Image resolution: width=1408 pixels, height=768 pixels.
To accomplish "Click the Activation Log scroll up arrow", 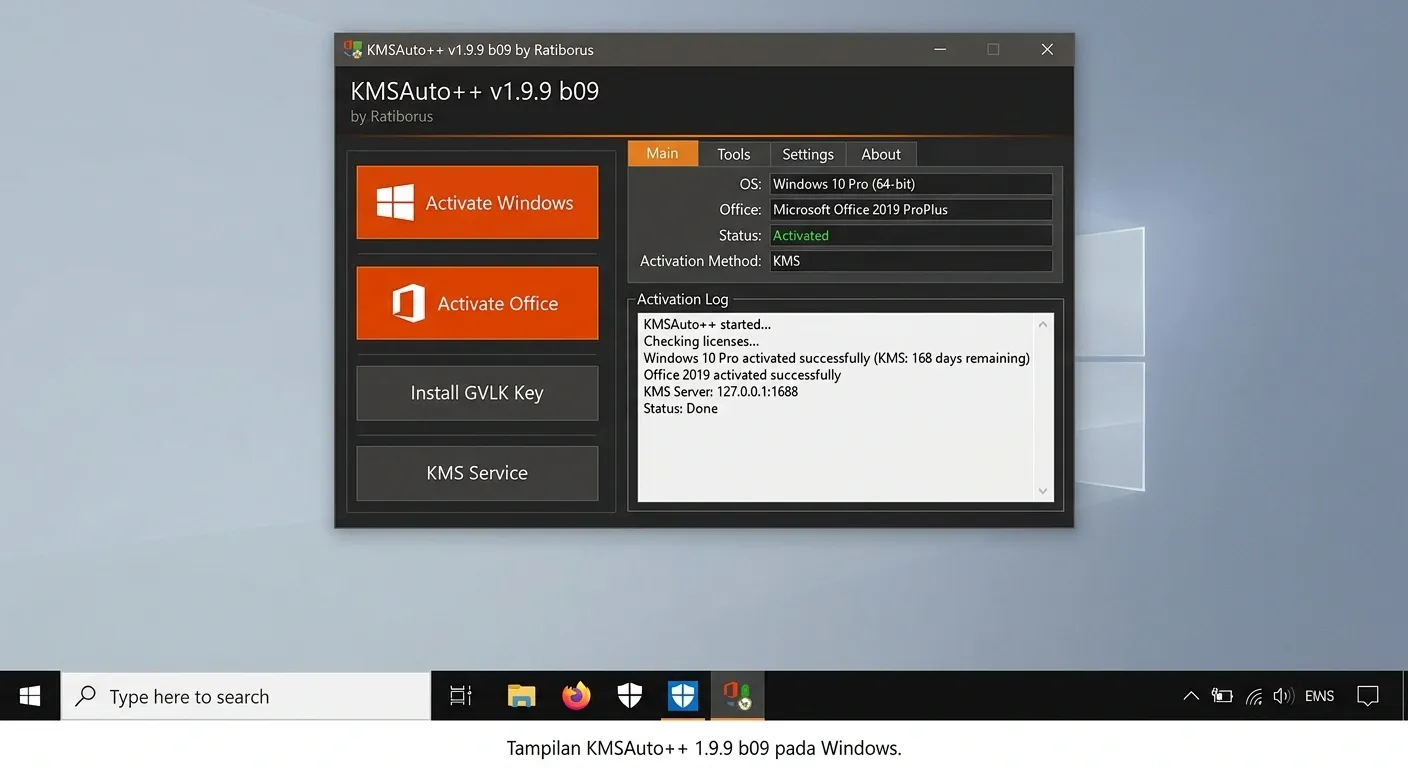I will point(1043,324).
